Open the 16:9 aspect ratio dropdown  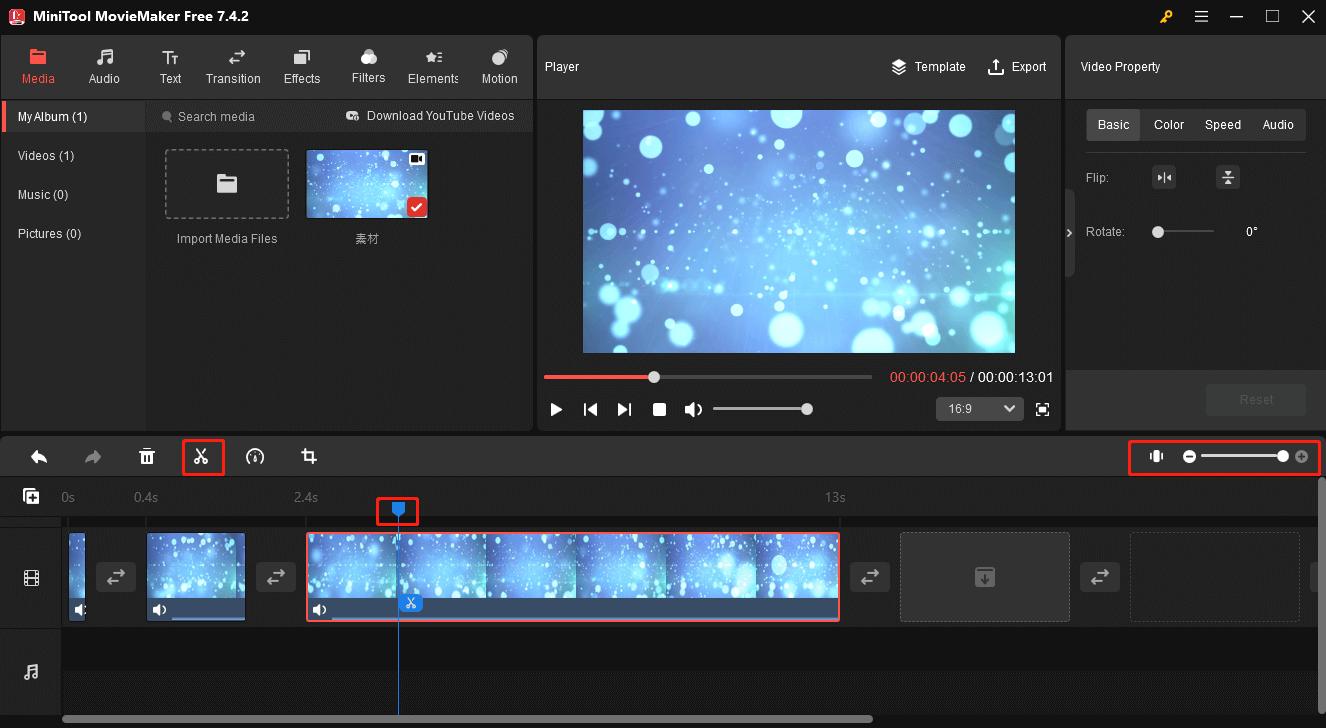pos(979,409)
